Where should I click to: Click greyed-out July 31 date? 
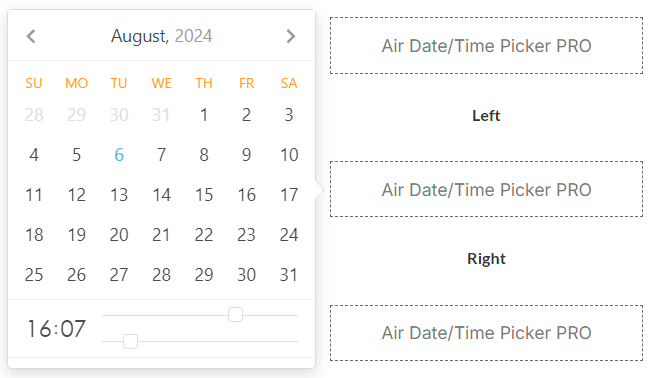[x=162, y=115]
